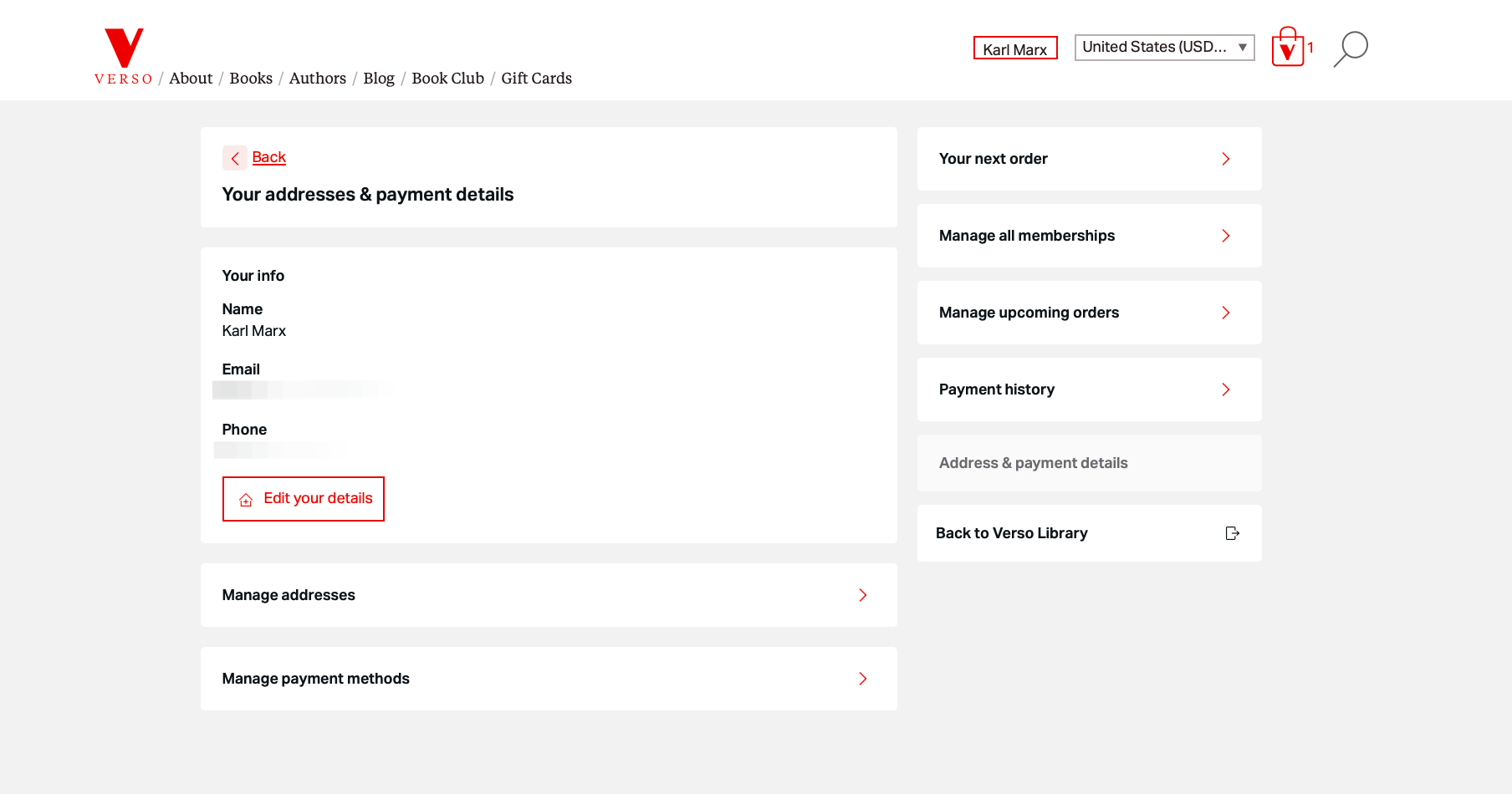Image resolution: width=1512 pixels, height=794 pixels.
Task: Click the Edit your details button
Action: (304, 499)
